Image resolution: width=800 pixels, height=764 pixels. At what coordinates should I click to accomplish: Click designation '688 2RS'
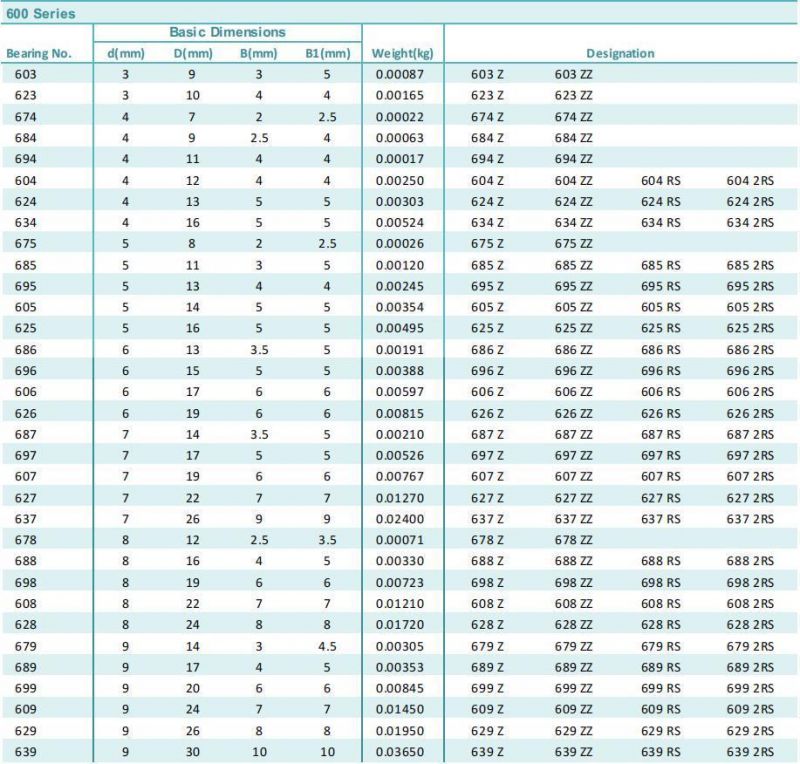[x=750, y=561]
